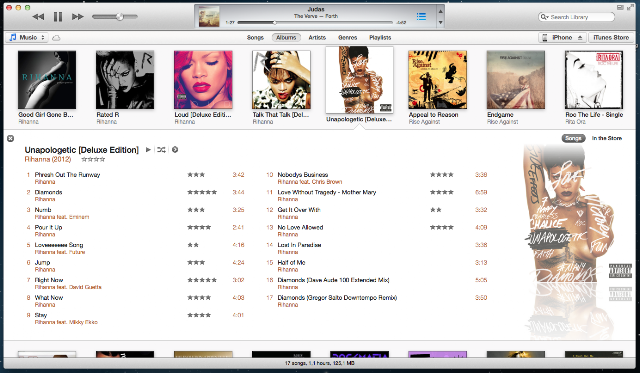Click the iCloud cloud icon
The image size is (640, 373).
pos(56,38)
